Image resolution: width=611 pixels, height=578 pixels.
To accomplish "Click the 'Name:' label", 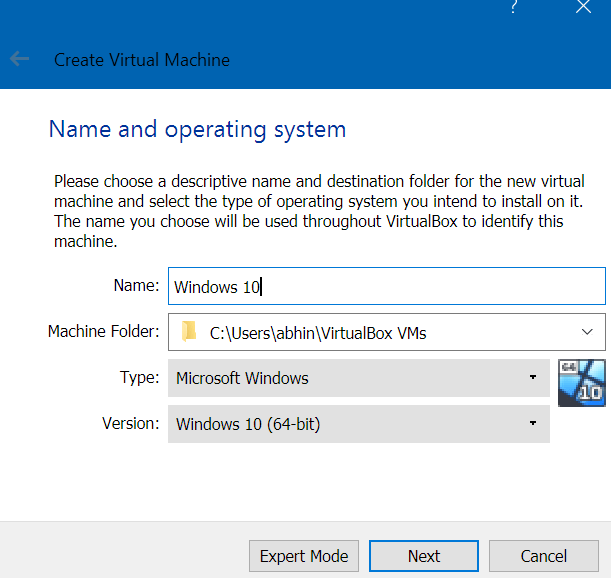I will tap(136, 286).
